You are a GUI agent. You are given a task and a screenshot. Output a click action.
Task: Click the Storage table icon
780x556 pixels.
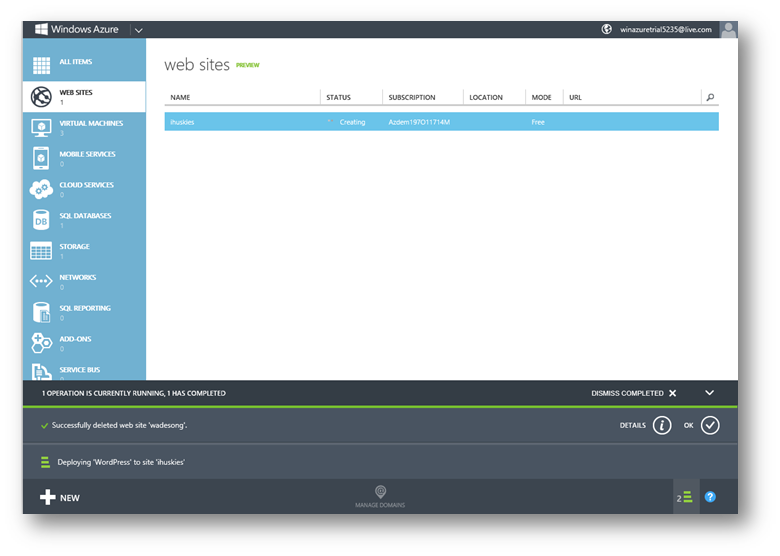41,251
